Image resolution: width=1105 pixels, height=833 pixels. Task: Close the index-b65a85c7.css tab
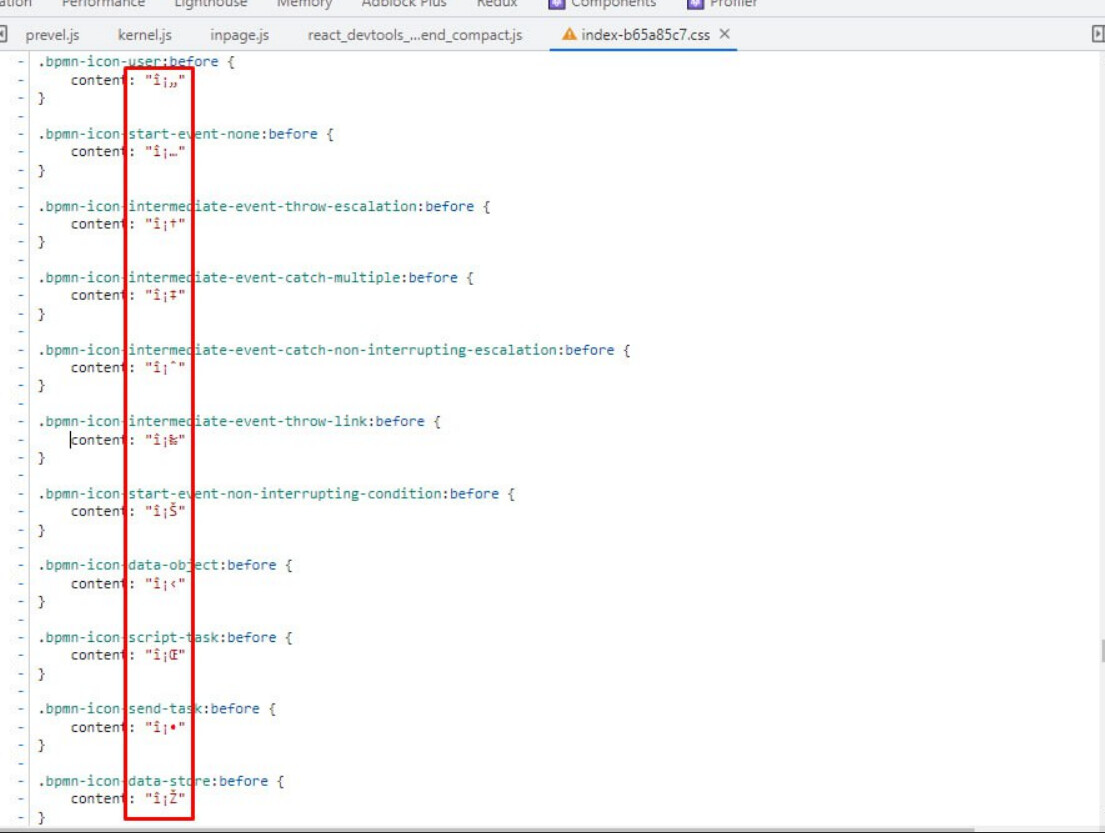[x=724, y=34]
